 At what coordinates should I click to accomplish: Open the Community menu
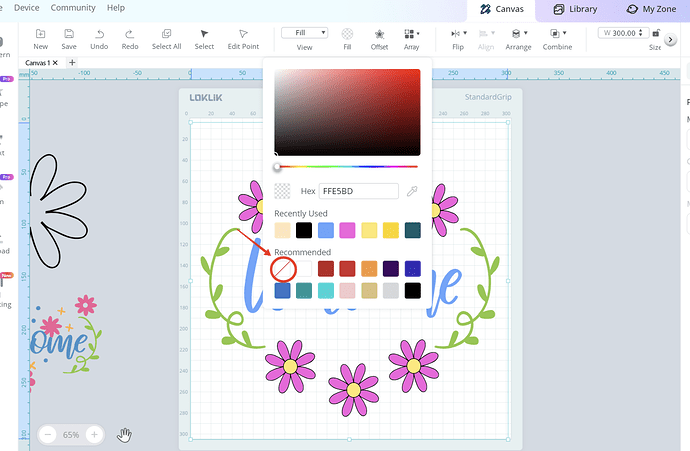click(x=73, y=7)
